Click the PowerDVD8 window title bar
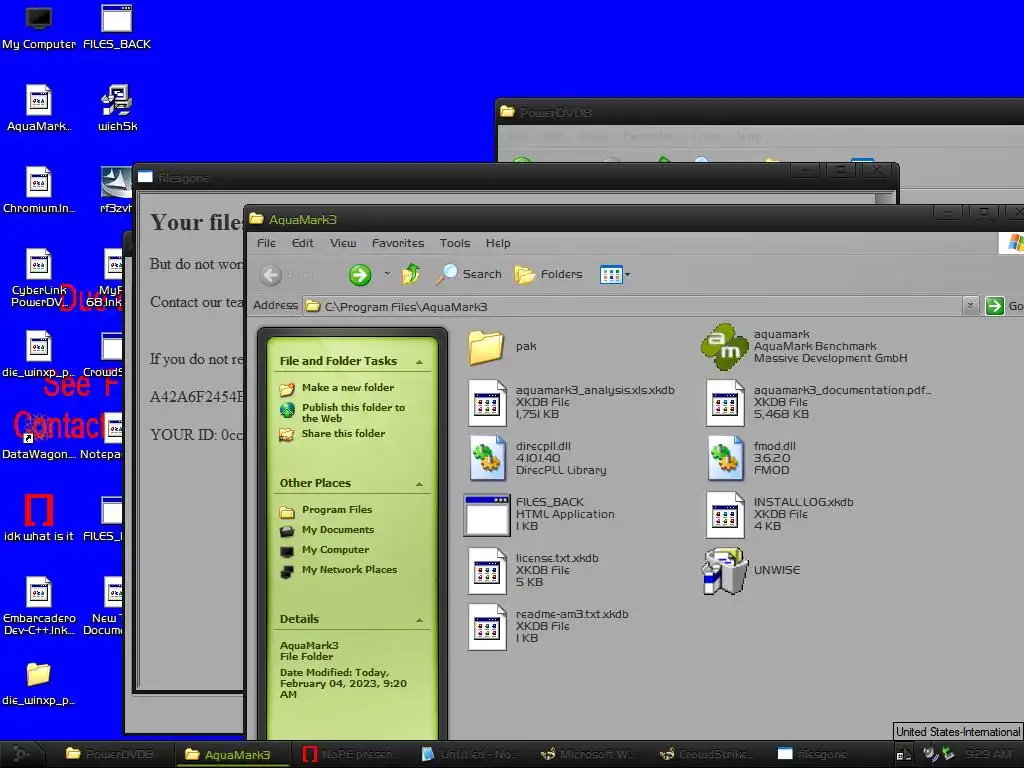This screenshot has height=768, width=1024. pos(758,112)
